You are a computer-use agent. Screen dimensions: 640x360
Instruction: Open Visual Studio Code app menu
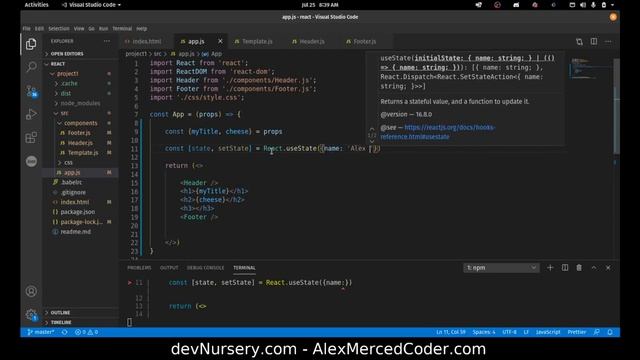(x=91, y=5)
